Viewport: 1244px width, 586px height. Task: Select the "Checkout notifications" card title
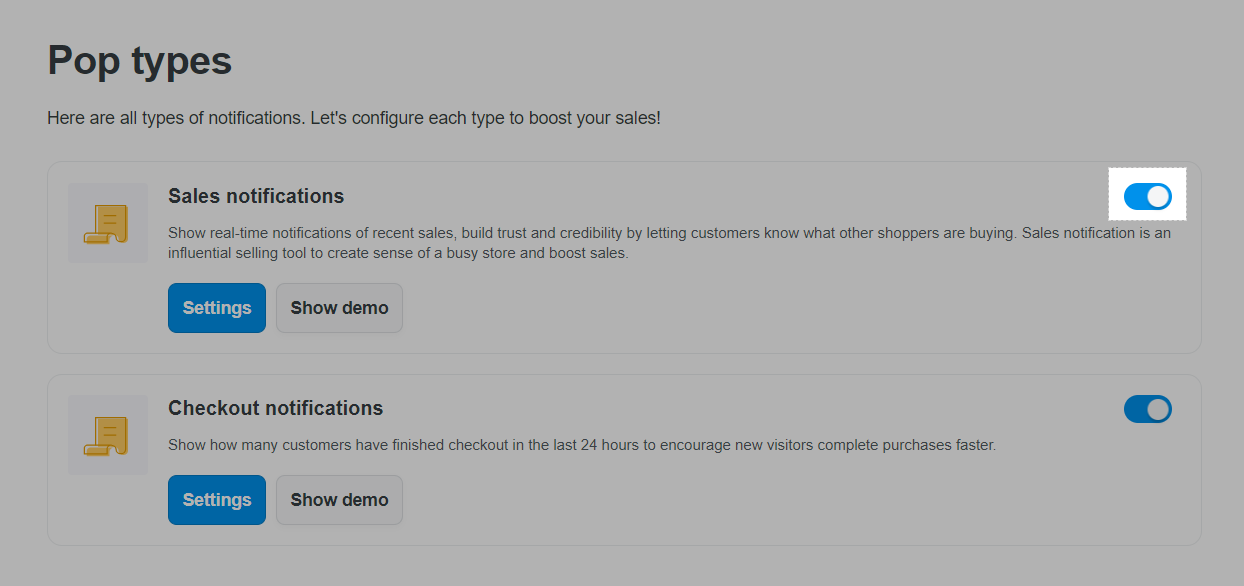tap(276, 408)
